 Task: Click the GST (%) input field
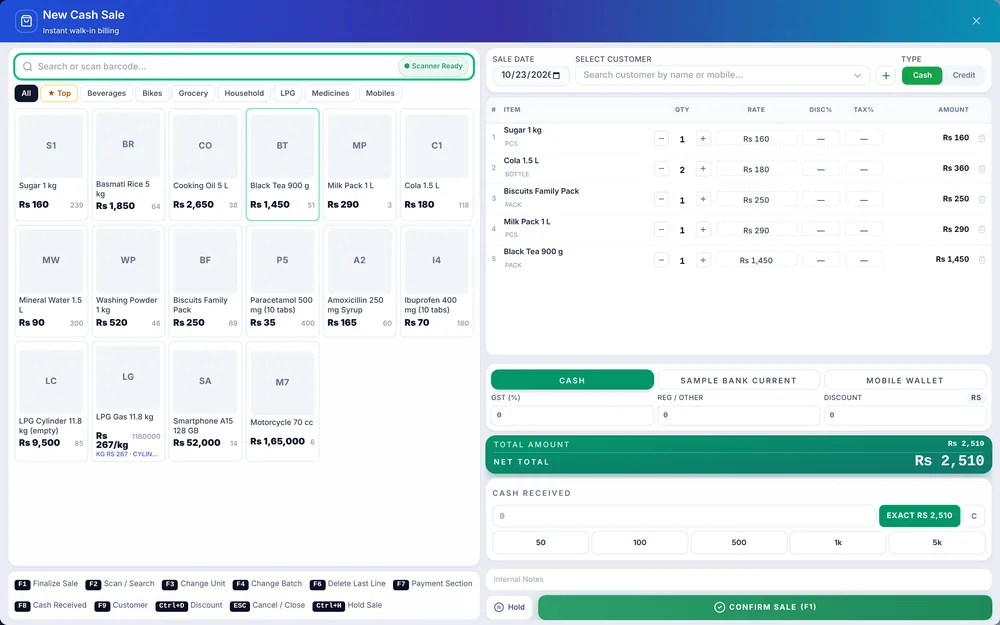(572, 415)
